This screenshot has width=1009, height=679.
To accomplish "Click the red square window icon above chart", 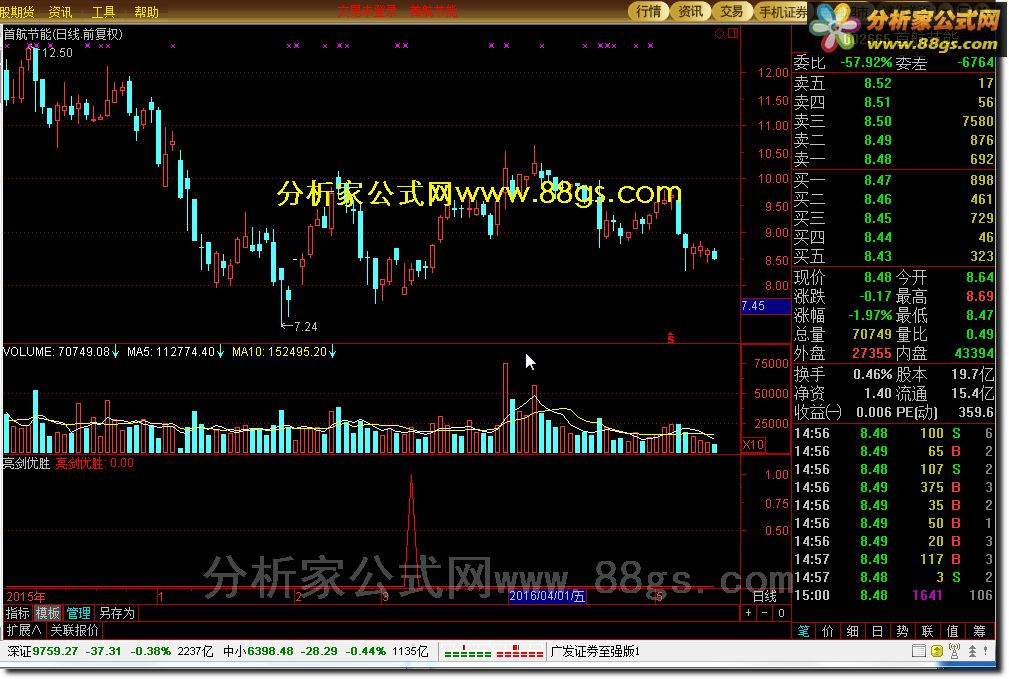I will [732, 33].
